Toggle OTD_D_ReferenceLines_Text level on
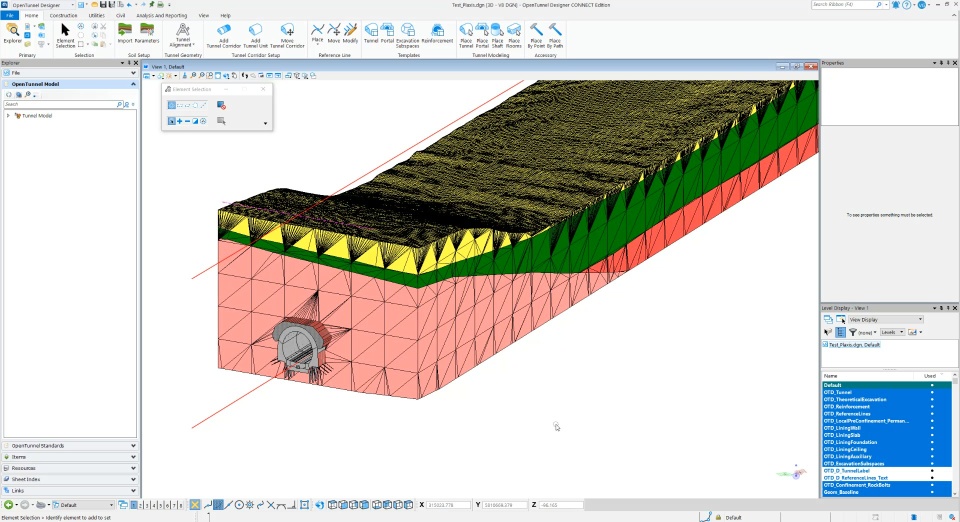The width and height of the screenshot is (960, 522). point(866,478)
